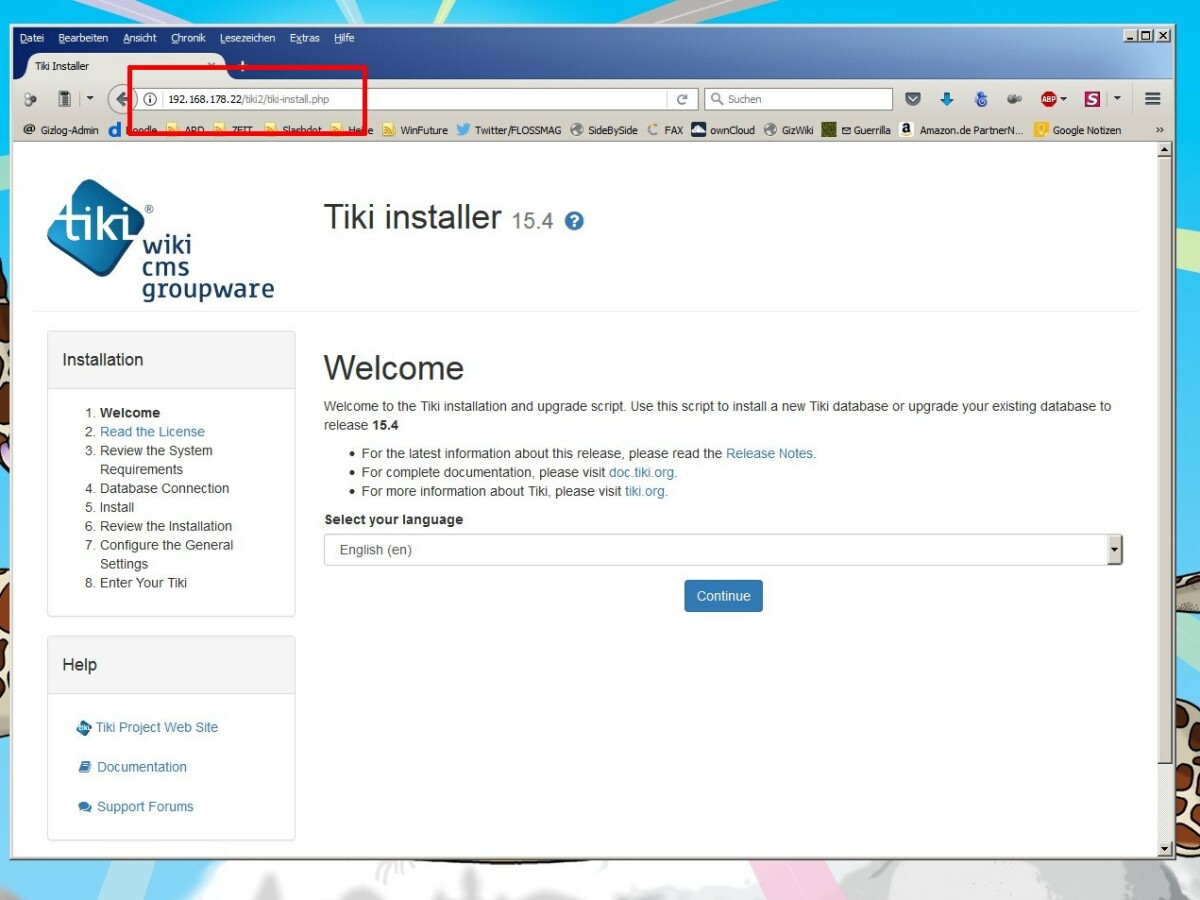Click the site information icon in URL bar
1200x900 pixels.
click(150, 99)
